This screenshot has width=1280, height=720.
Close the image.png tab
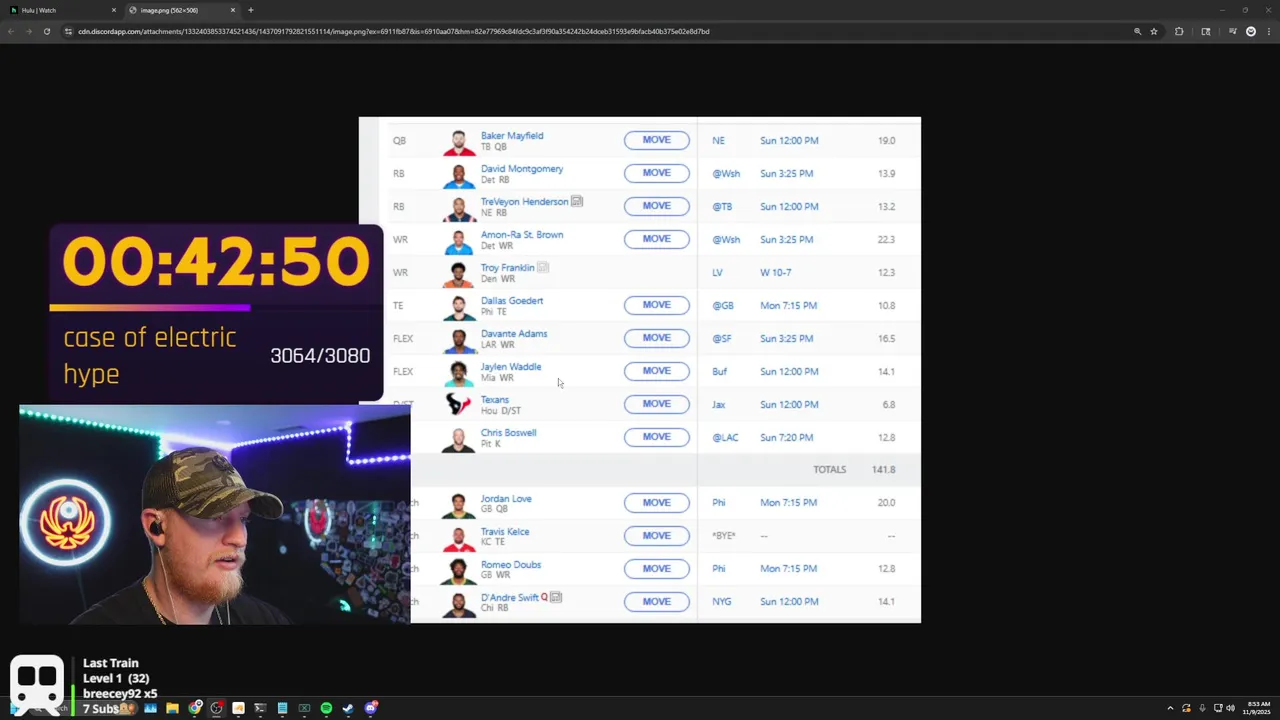233,10
